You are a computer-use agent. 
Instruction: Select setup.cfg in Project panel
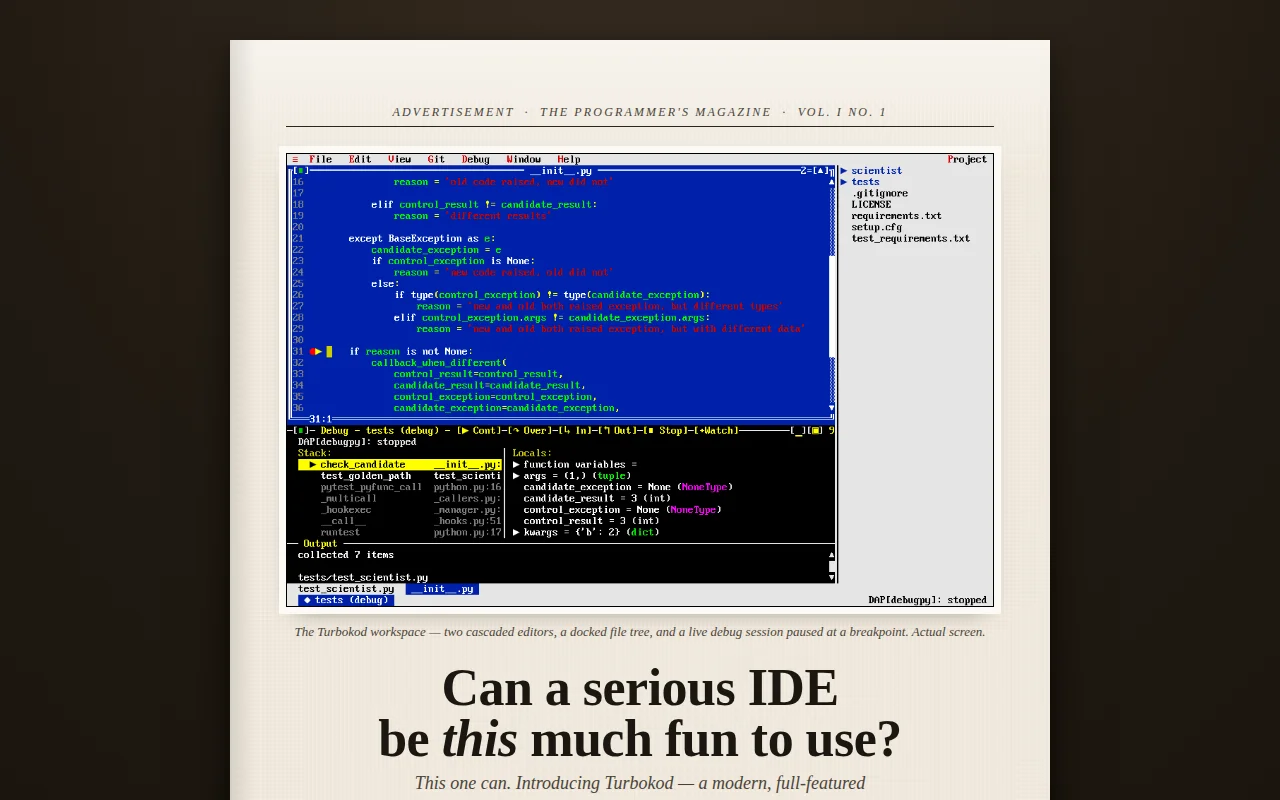coord(876,227)
